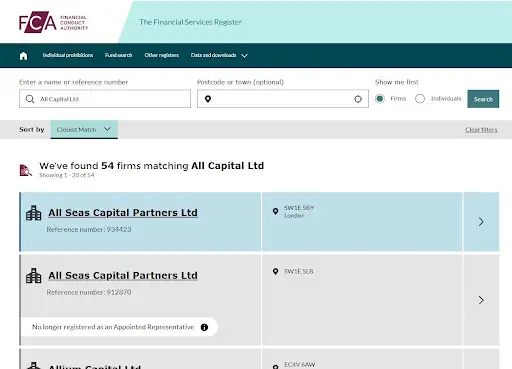The width and height of the screenshot is (512, 369).
Task: Click the Clear filters link
Action: tap(481, 130)
